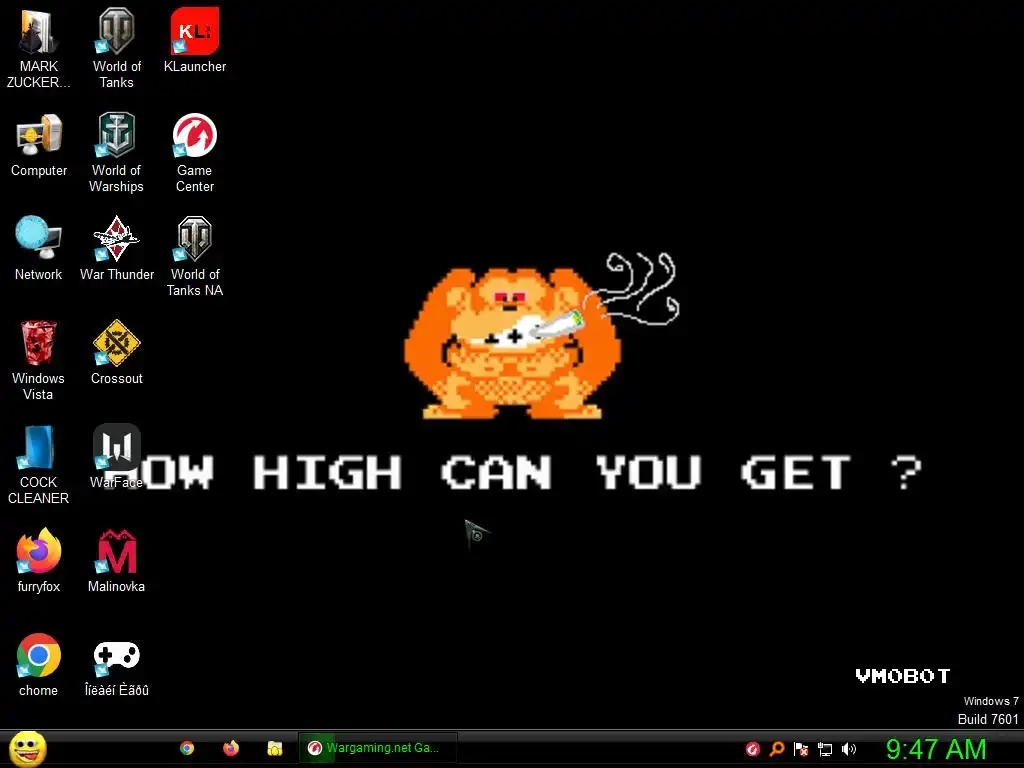Open pinned file explorer folder in taskbar

tap(274, 748)
